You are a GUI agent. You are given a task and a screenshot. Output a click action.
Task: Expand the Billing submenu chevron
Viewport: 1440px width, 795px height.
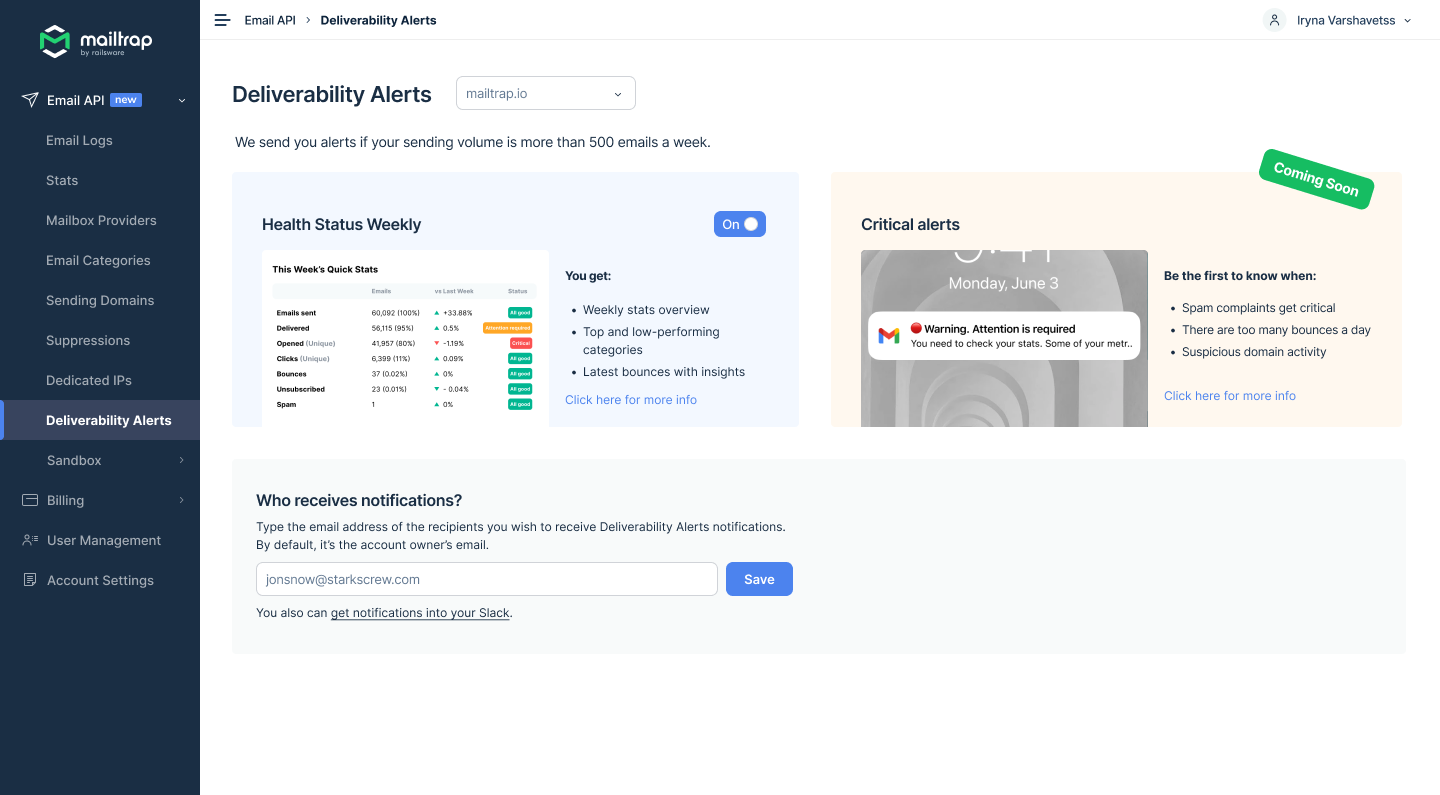click(182, 500)
